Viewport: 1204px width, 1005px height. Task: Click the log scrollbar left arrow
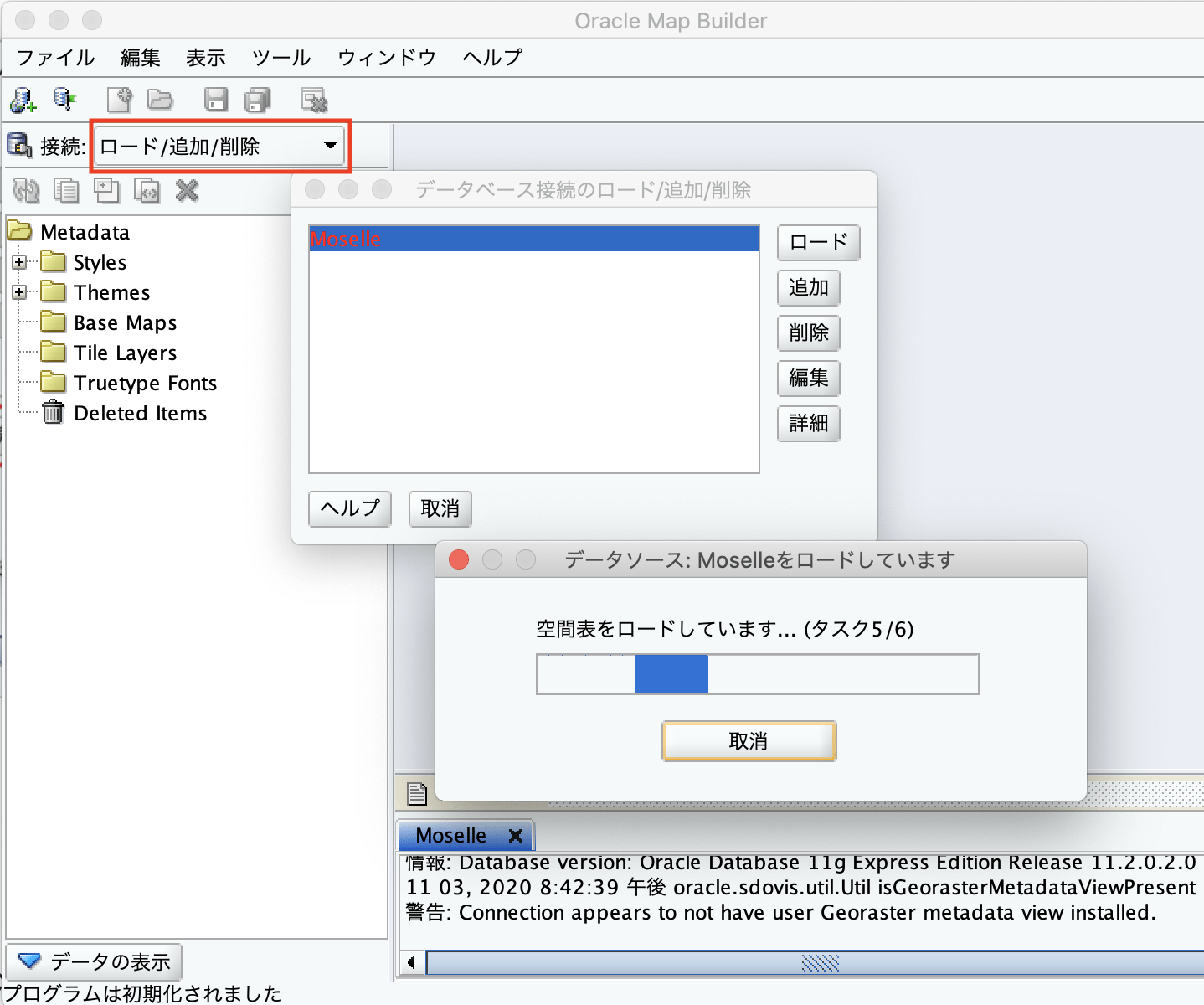tap(411, 963)
